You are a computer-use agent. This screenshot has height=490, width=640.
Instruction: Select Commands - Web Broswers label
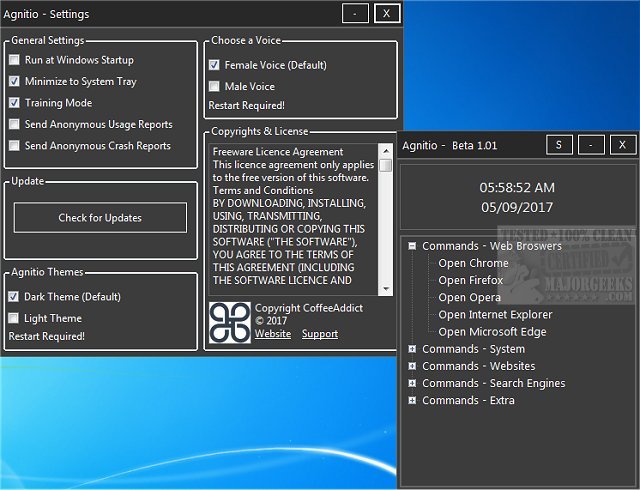pos(492,246)
